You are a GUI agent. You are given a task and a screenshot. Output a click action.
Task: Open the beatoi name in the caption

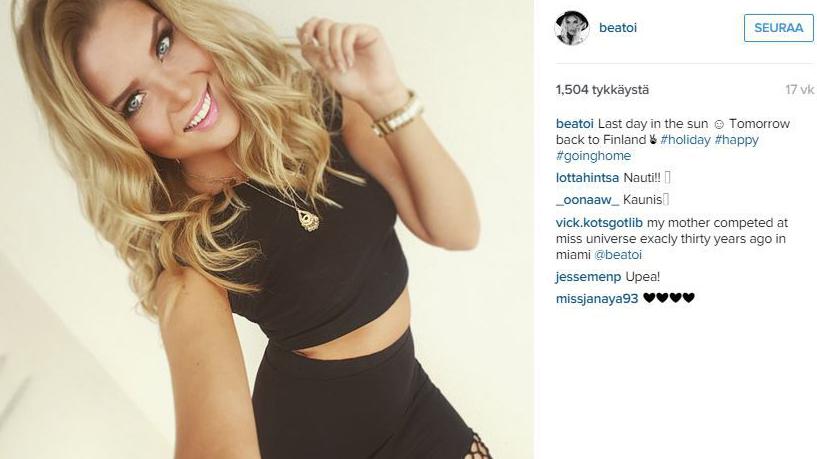point(575,124)
